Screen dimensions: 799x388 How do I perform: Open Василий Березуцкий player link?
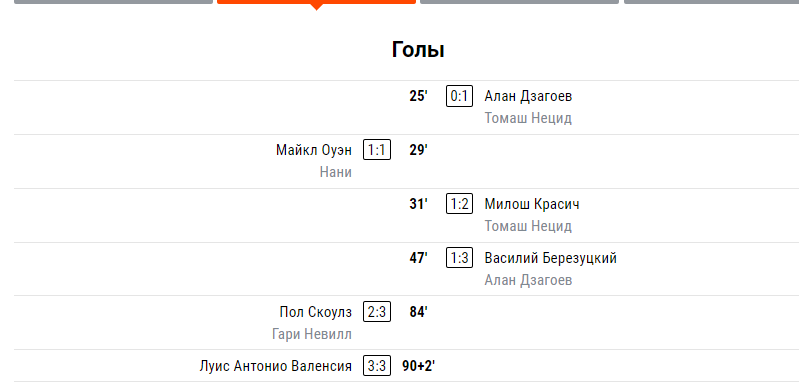[x=550, y=258]
